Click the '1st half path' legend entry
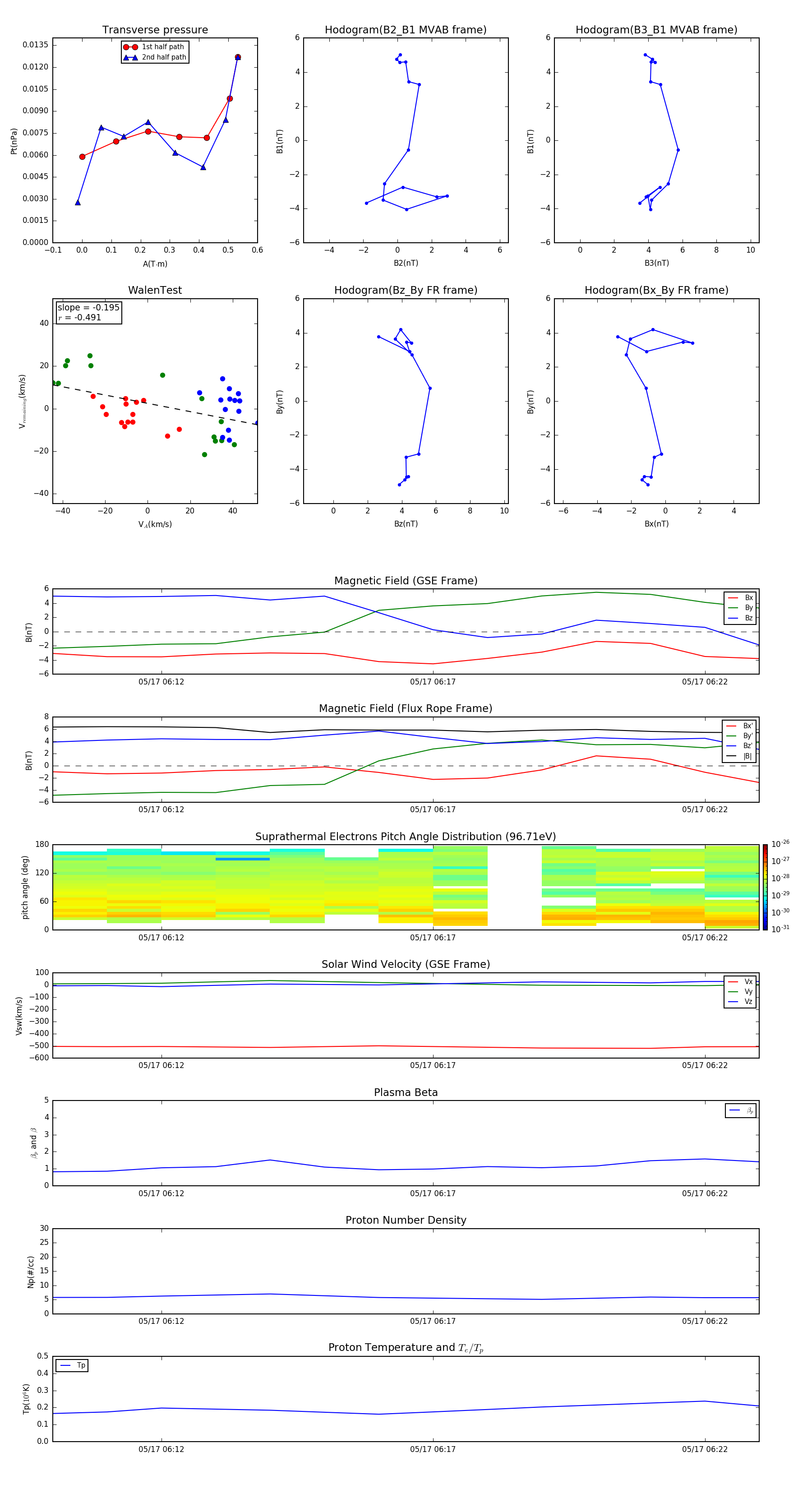812x1489 pixels. [x=154, y=47]
